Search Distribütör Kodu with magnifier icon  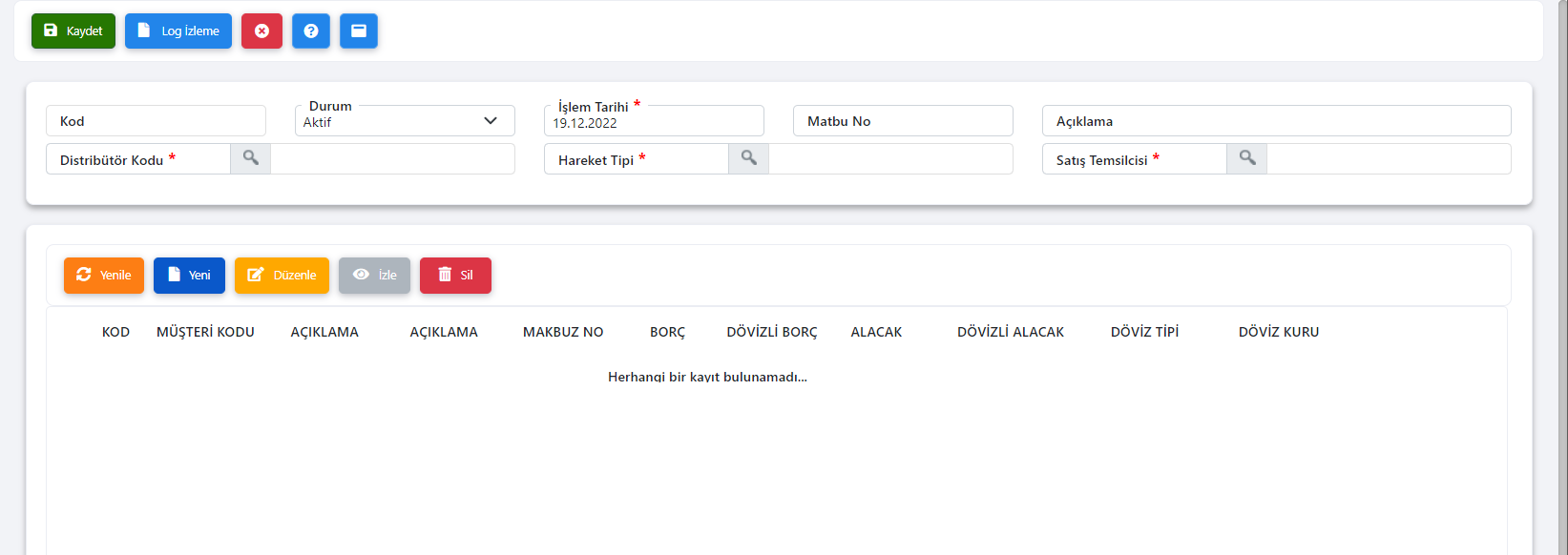251,158
